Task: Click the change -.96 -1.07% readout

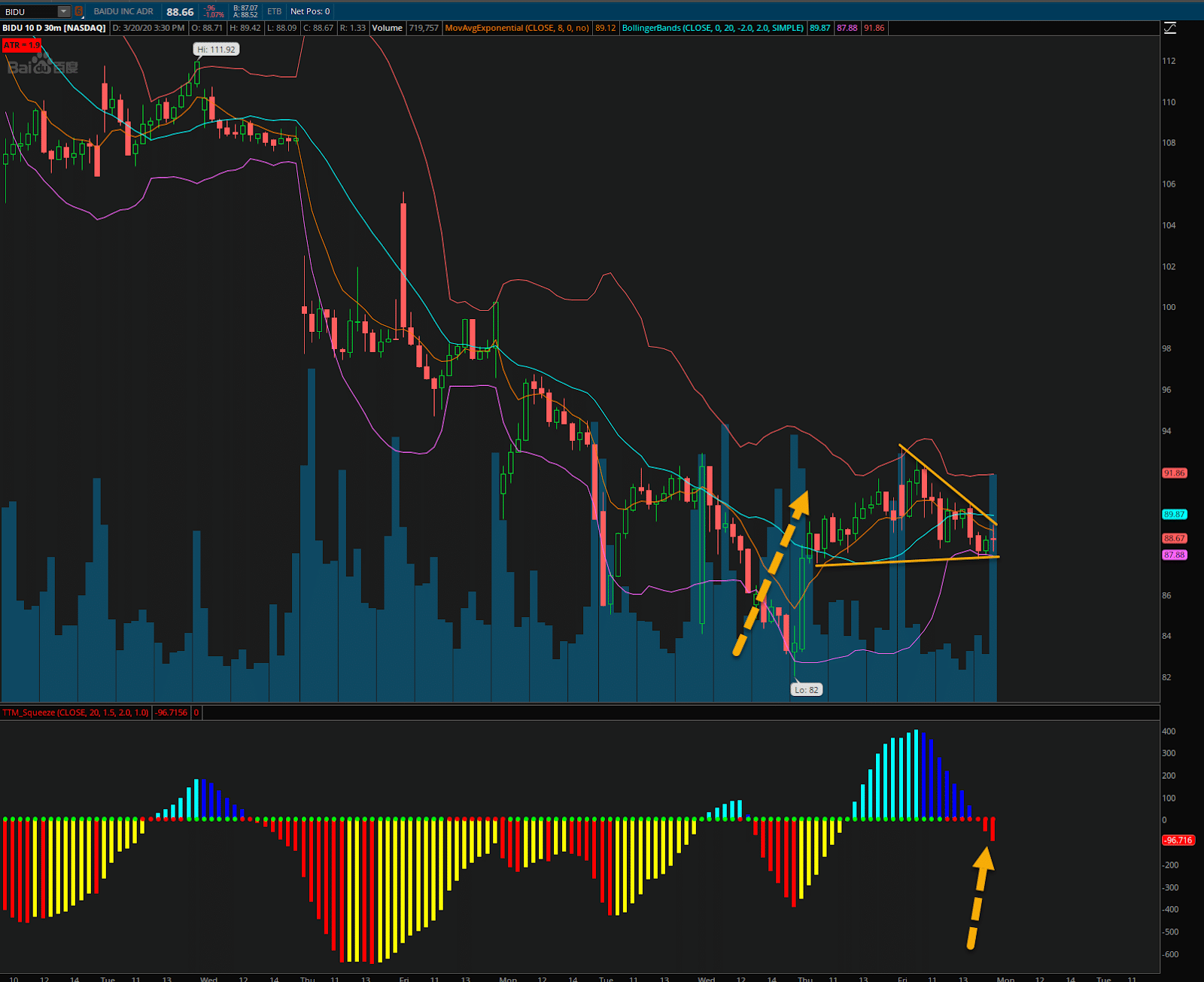Action: pos(214,11)
